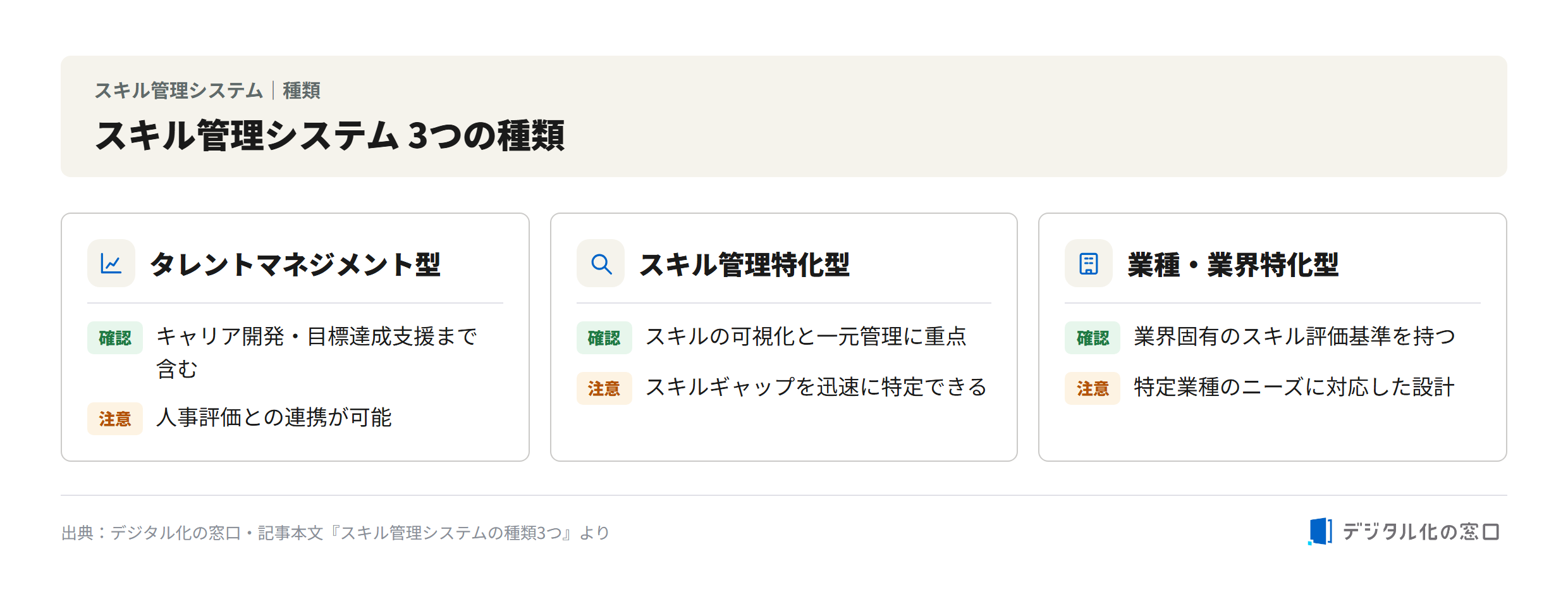Click the green 確認 badge in the talent management card
This screenshot has height=606, width=1568.
[x=115, y=338]
